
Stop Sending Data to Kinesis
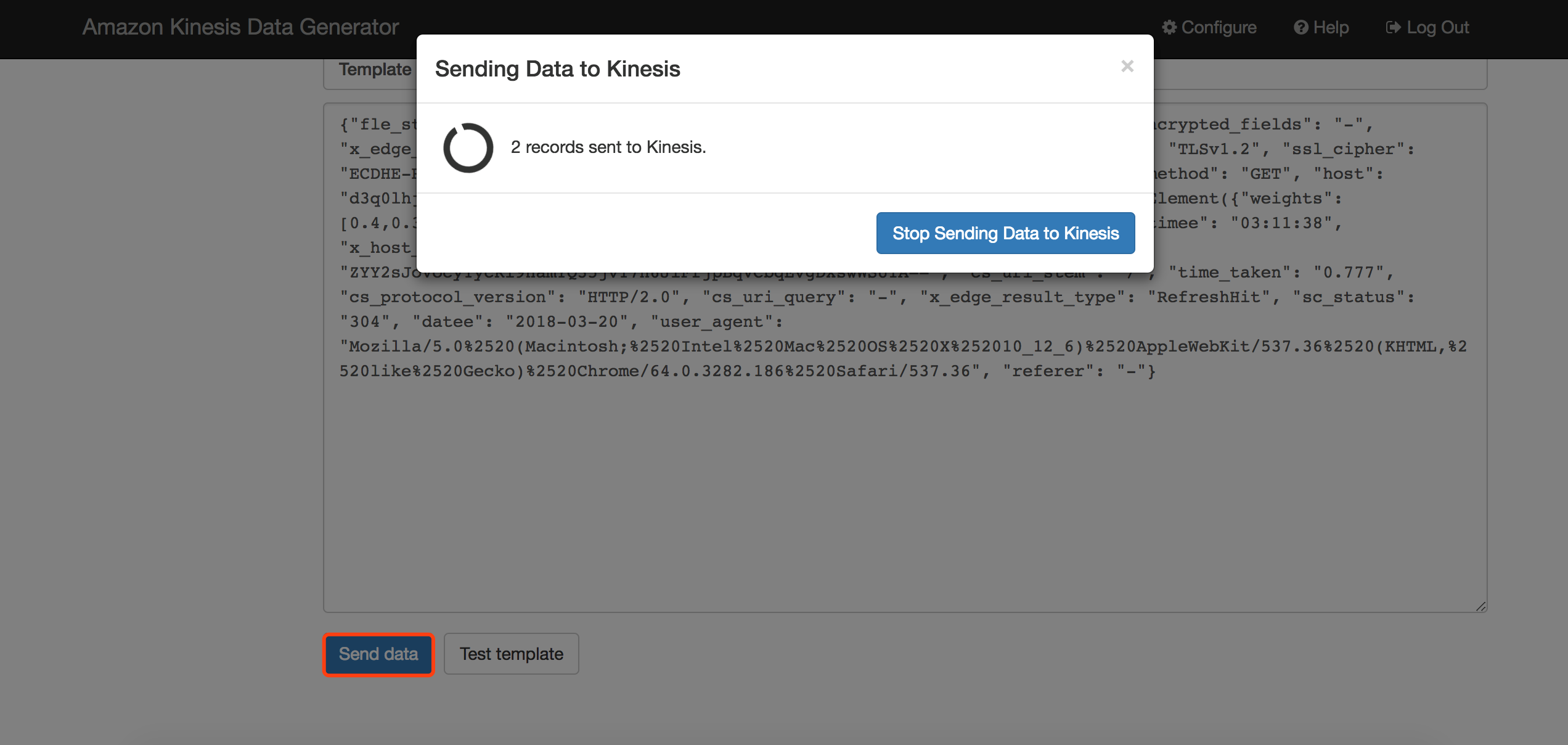point(1005,233)
